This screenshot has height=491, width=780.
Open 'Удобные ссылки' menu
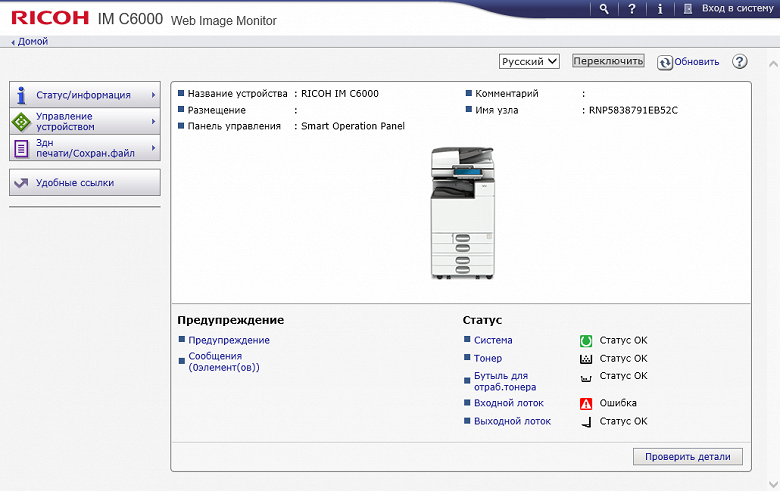pos(85,183)
